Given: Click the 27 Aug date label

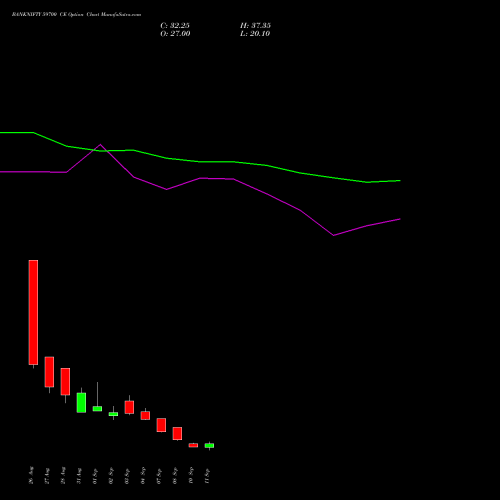Looking at the screenshot, I should click(48, 475).
